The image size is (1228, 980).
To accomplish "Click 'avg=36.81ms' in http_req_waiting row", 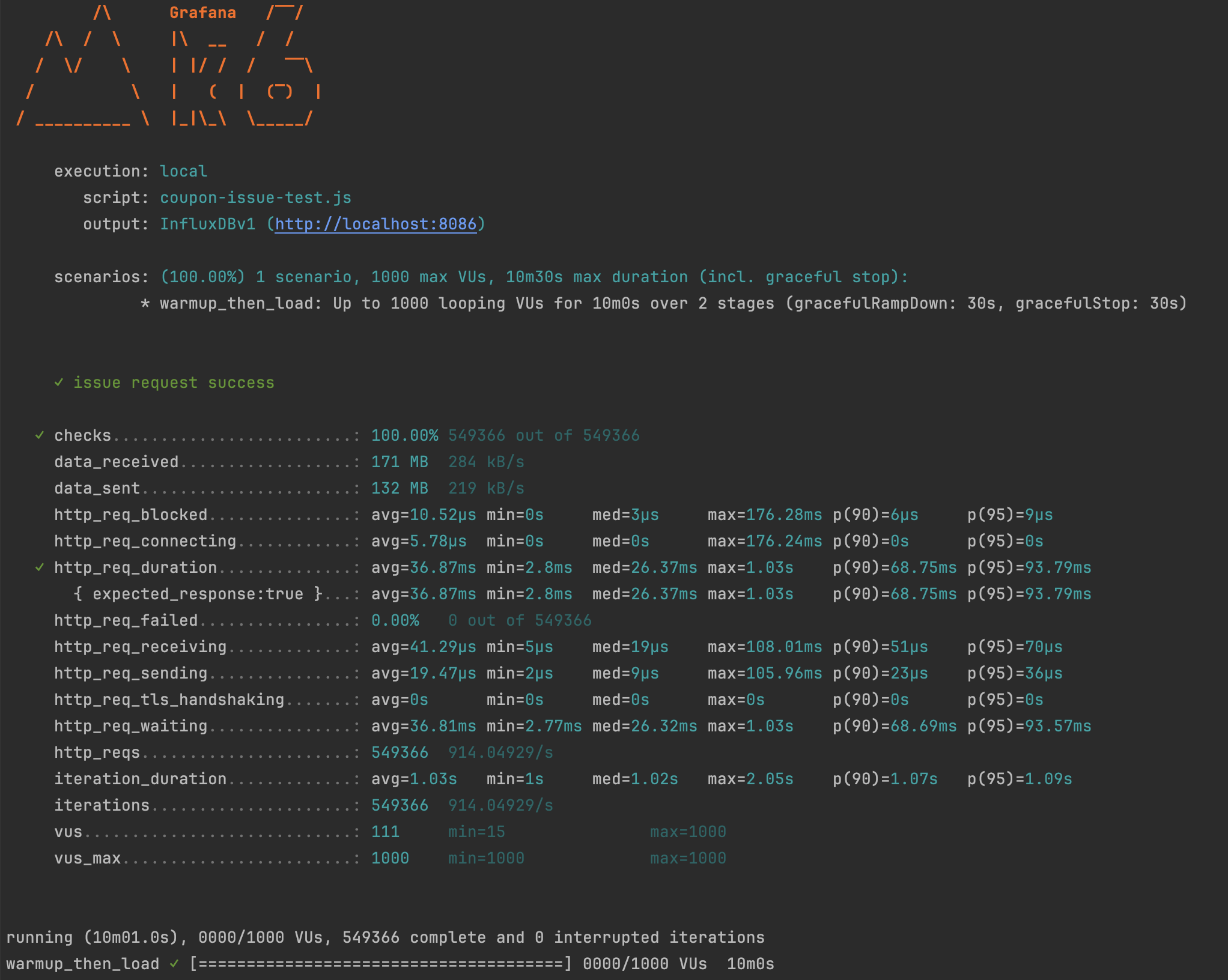I will coord(424,726).
